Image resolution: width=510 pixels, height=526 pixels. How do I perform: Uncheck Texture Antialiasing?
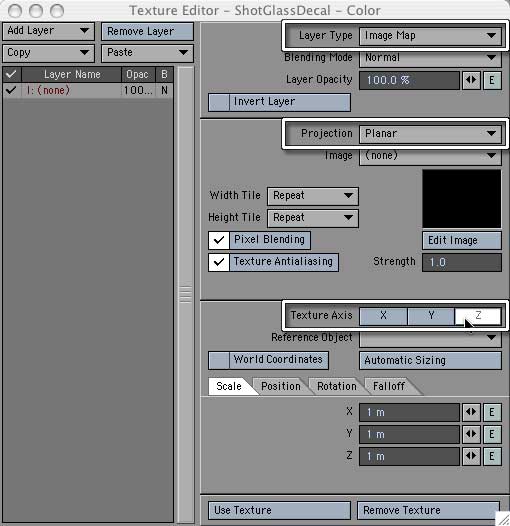[219, 262]
